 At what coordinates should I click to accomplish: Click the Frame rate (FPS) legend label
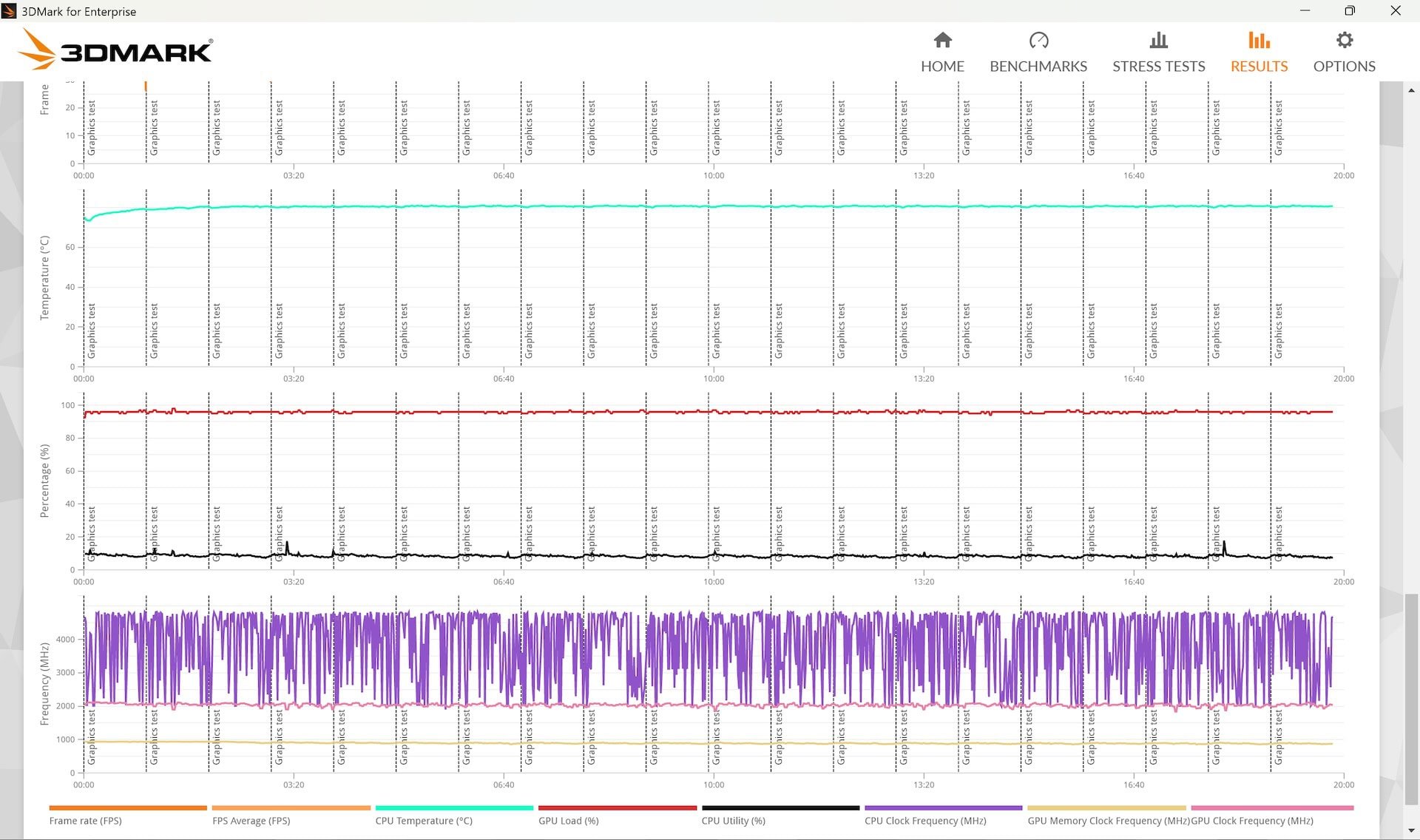[x=85, y=821]
